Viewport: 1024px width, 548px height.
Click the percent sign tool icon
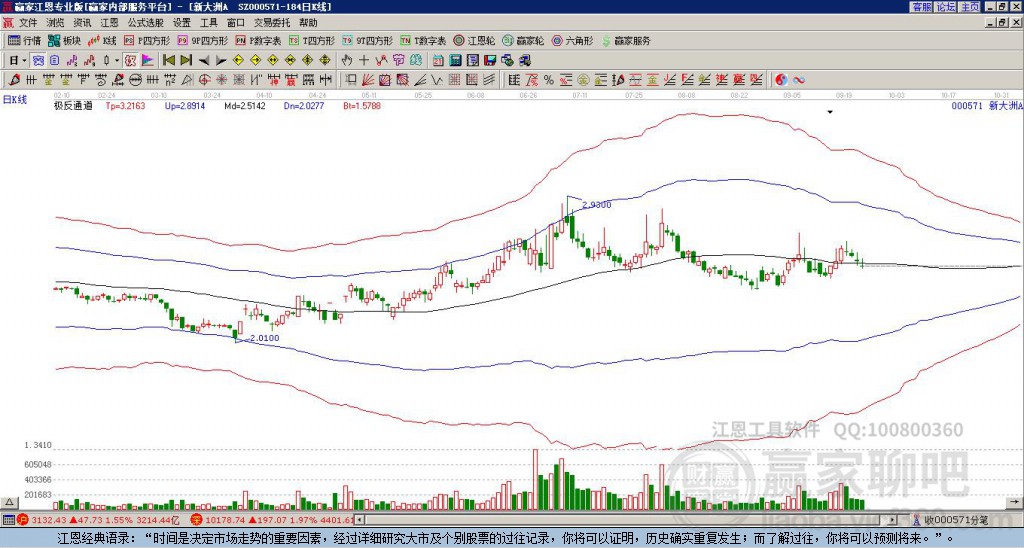[549, 80]
